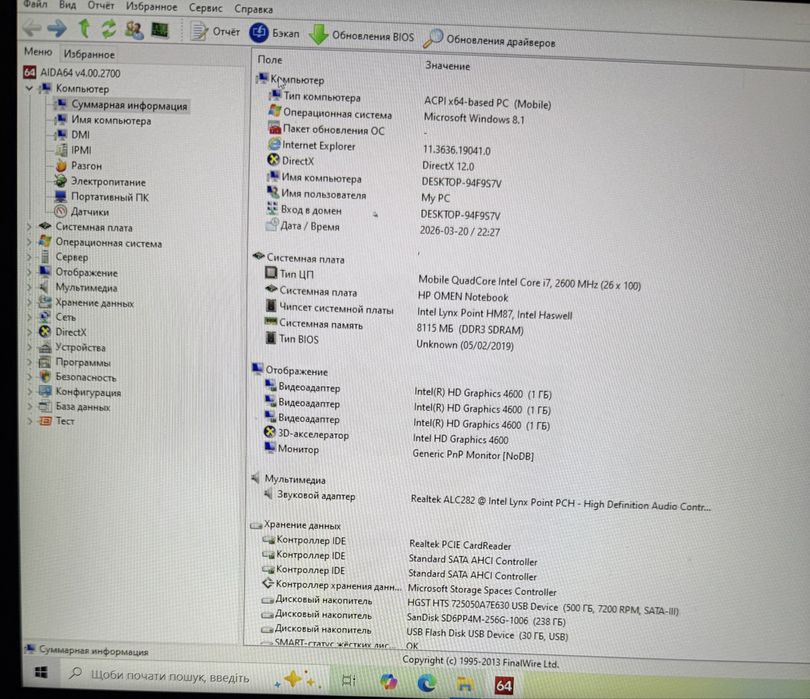Expand the Сеть tree node
Viewport: 810px width, 699px height.
coord(29,317)
